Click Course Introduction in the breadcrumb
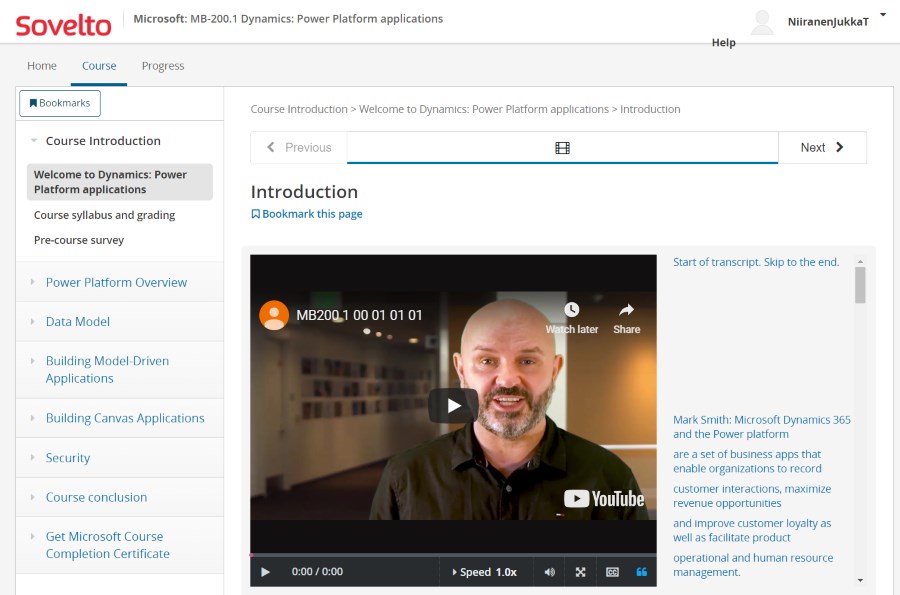Viewport: 900px width, 595px height. (299, 109)
